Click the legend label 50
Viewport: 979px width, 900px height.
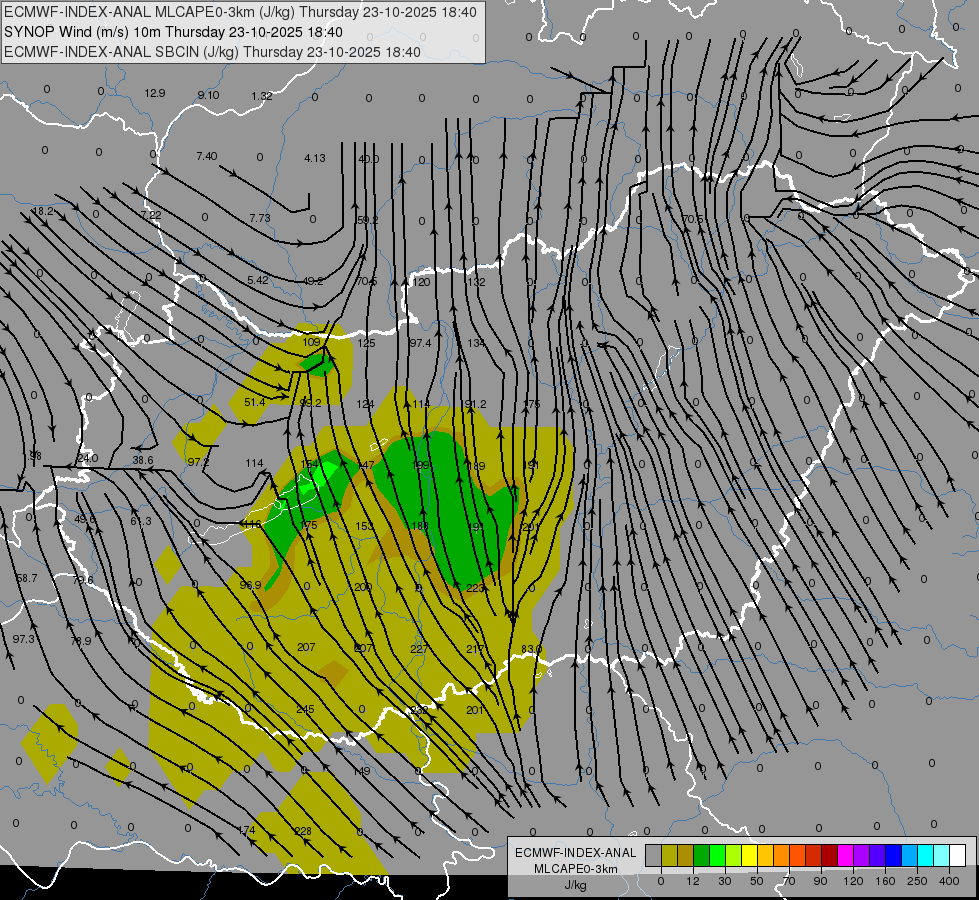(x=757, y=881)
